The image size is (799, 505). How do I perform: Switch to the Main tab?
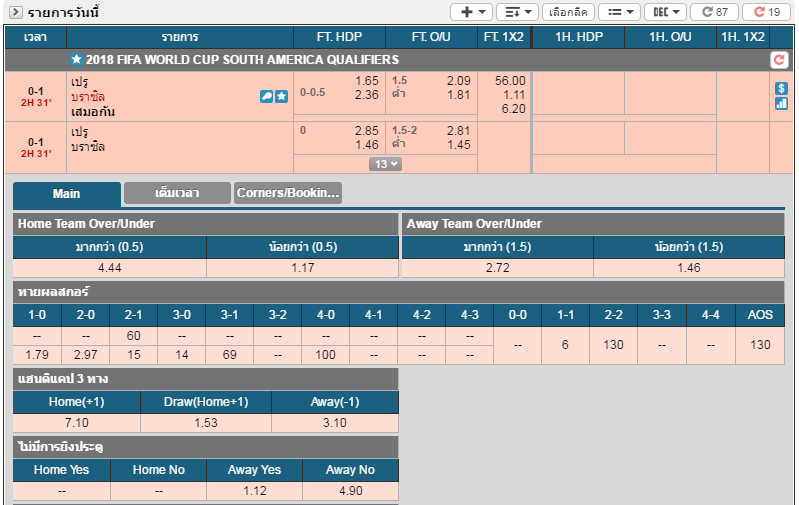coord(67,194)
